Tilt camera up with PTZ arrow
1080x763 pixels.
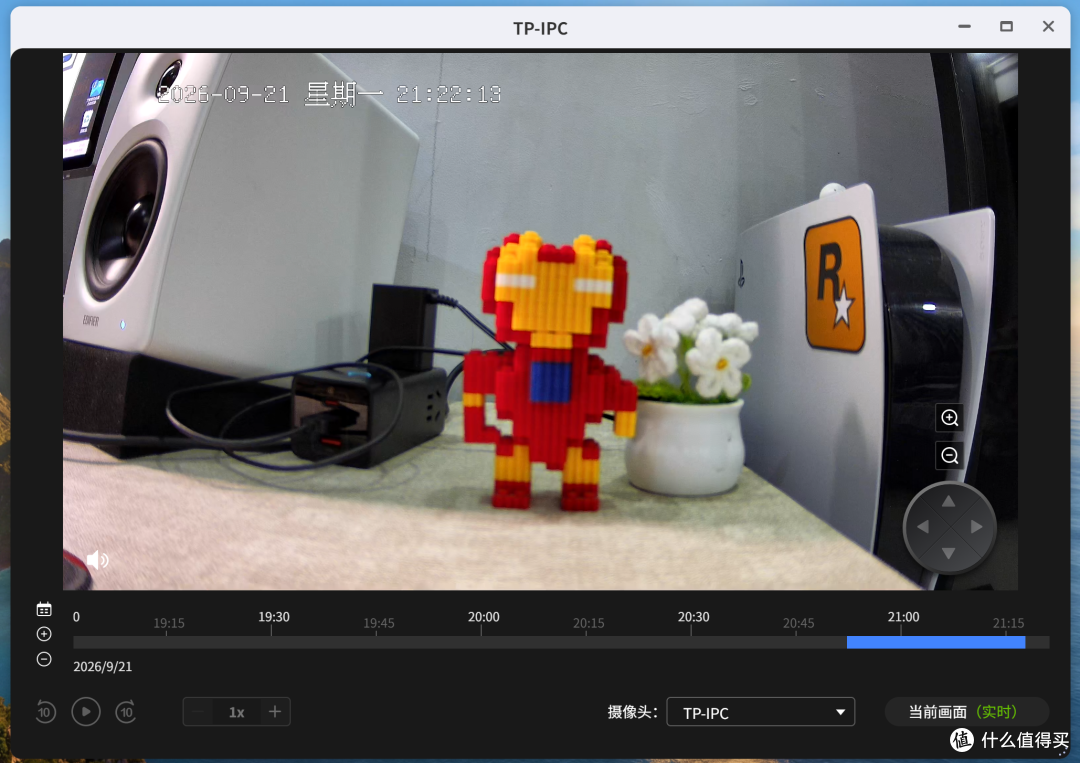[x=948, y=501]
